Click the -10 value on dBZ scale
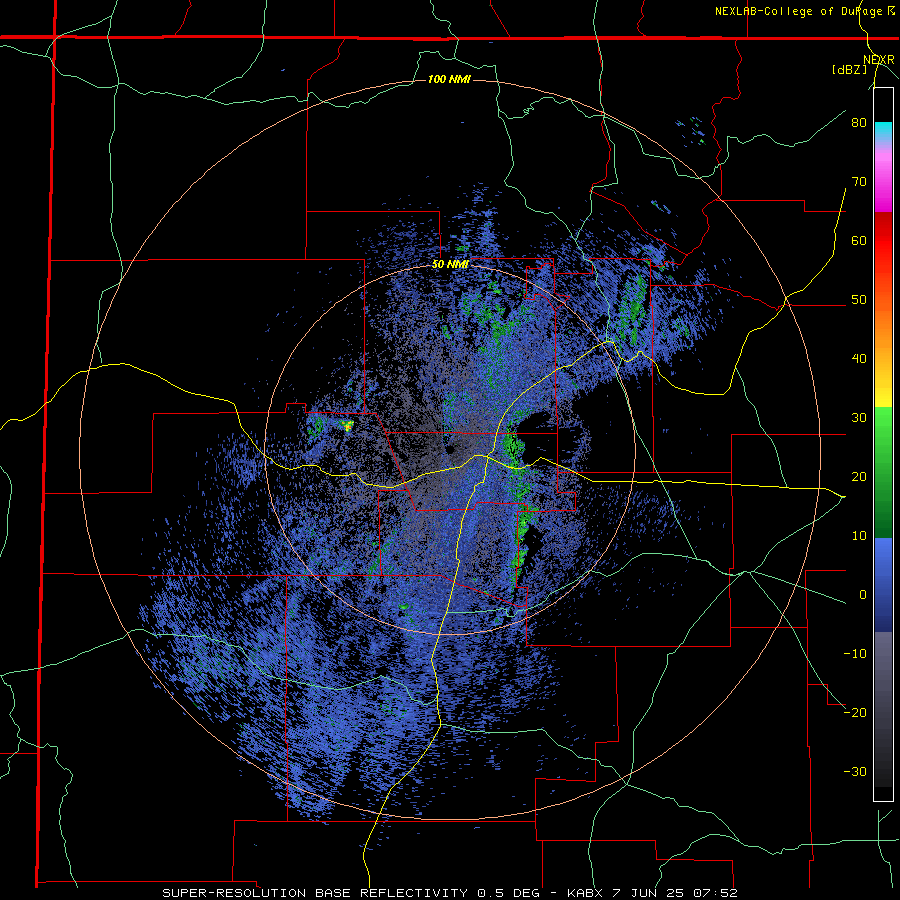This screenshot has height=900, width=900. point(855,654)
